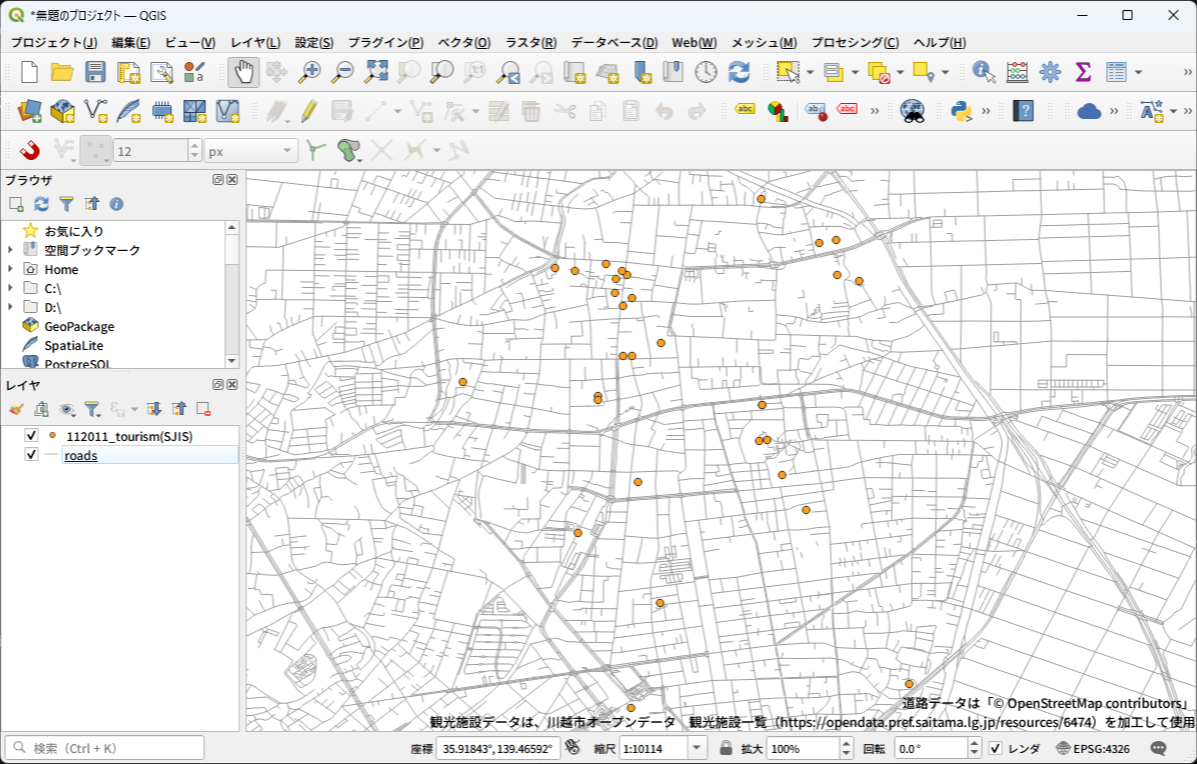
Task: Expand the Home folder in browser
Action: click(10, 269)
